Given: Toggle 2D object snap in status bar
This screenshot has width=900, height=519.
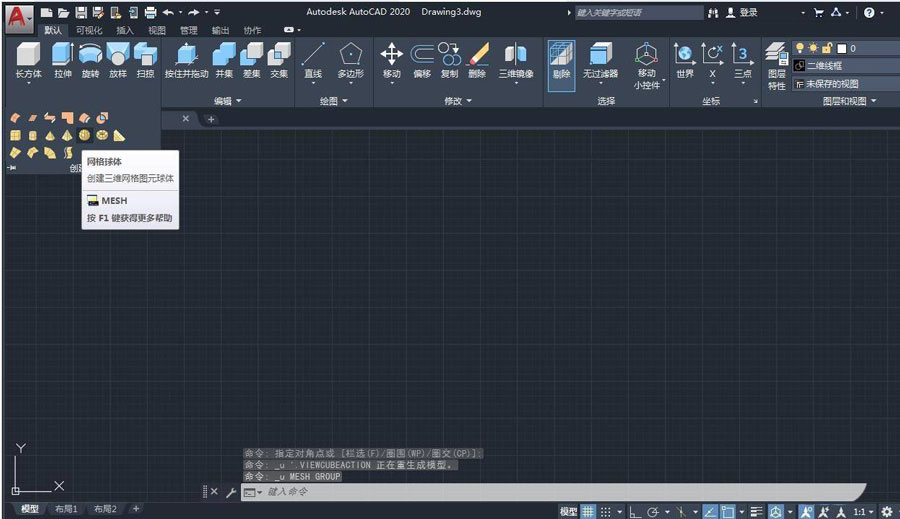Looking at the screenshot, I should pos(728,512).
